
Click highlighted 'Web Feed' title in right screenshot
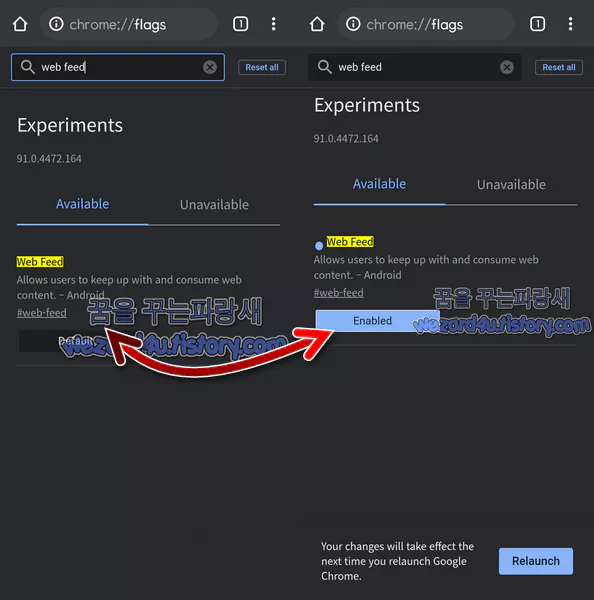click(350, 242)
